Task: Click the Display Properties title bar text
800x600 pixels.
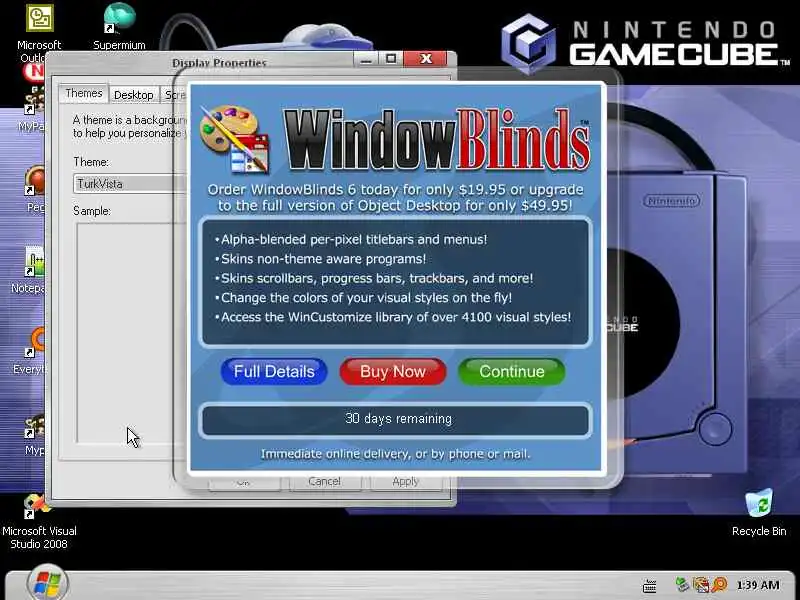Action: 219,63
